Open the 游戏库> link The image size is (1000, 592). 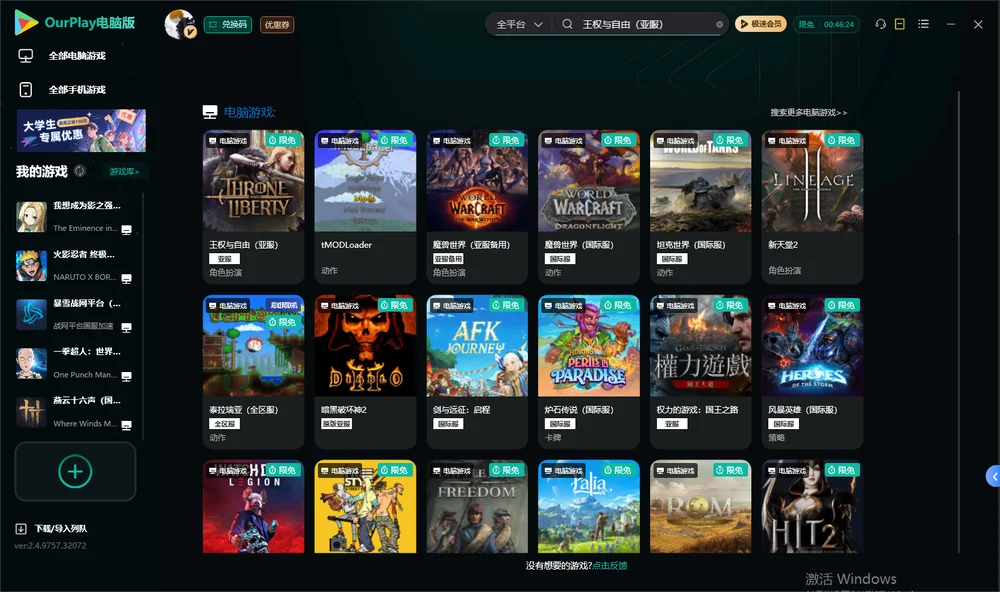(124, 172)
